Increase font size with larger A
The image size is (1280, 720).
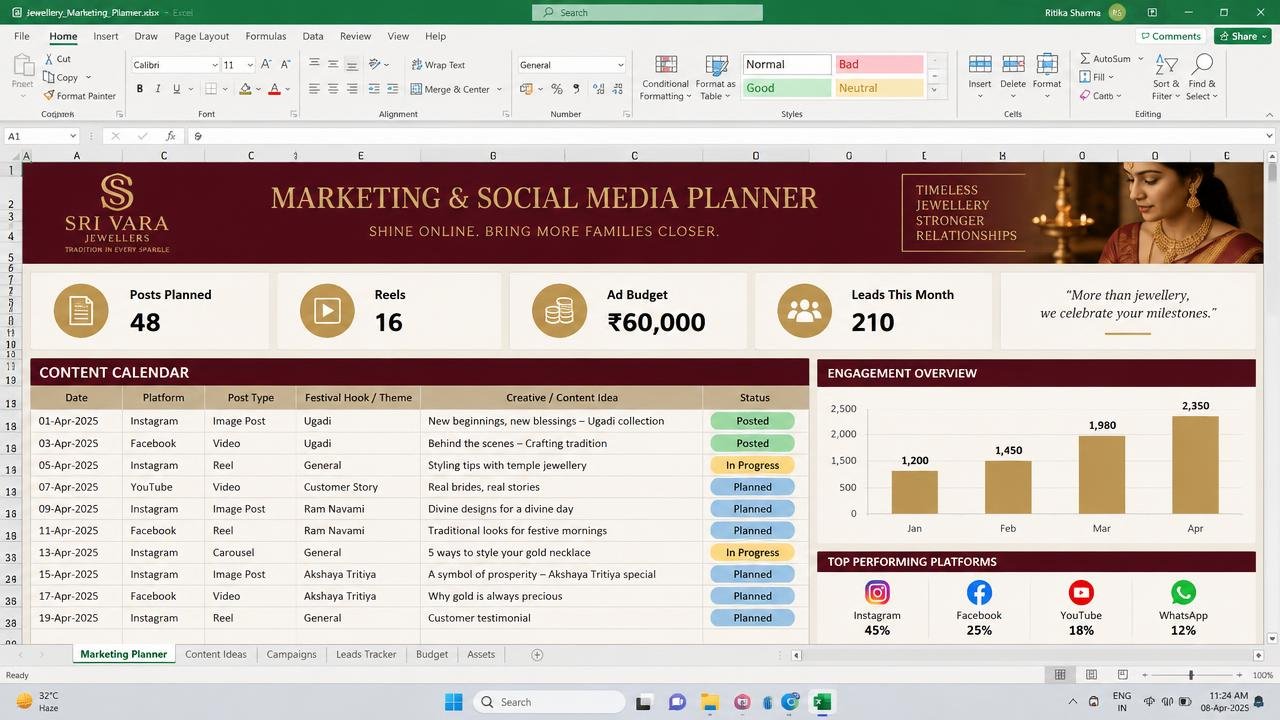[x=266, y=65]
